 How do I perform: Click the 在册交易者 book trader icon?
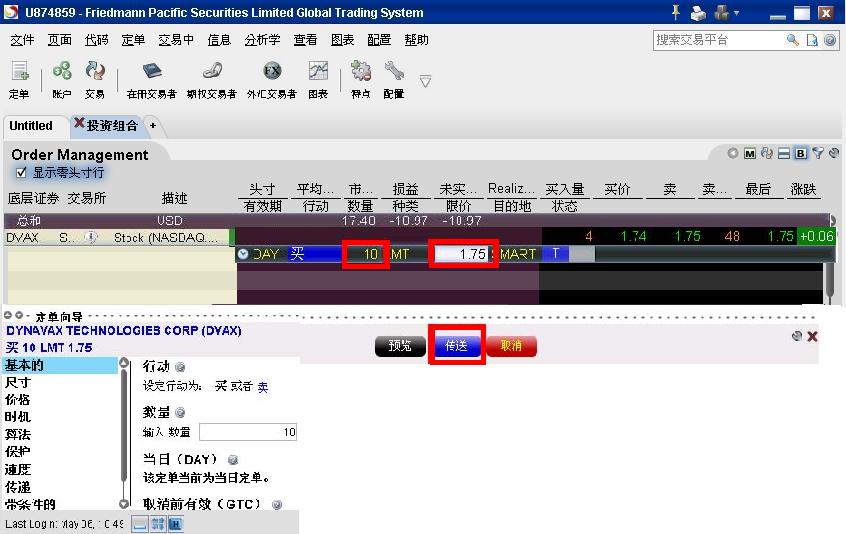[151, 78]
